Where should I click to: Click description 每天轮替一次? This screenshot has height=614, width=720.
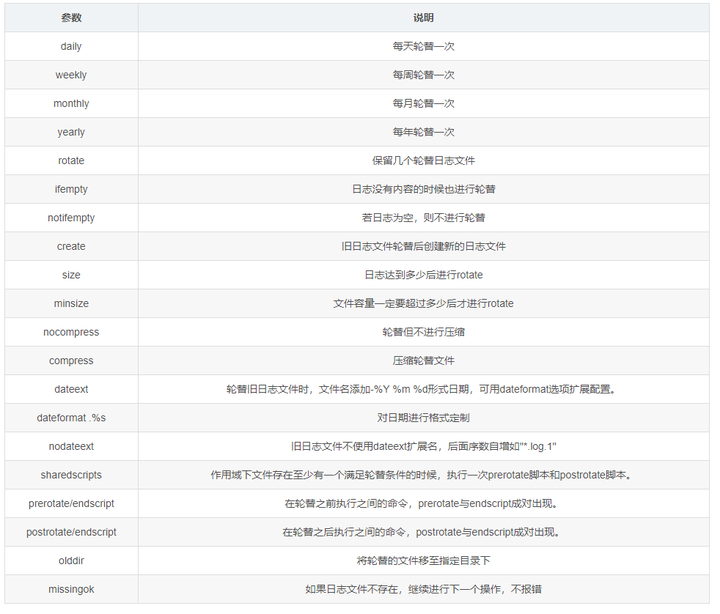[423, 46]
